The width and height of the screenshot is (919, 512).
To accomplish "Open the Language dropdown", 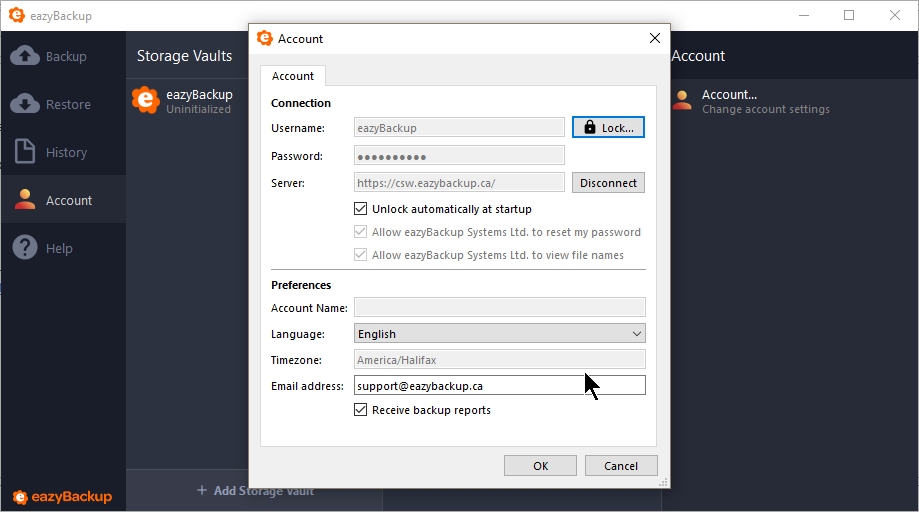I will [499, 333].
